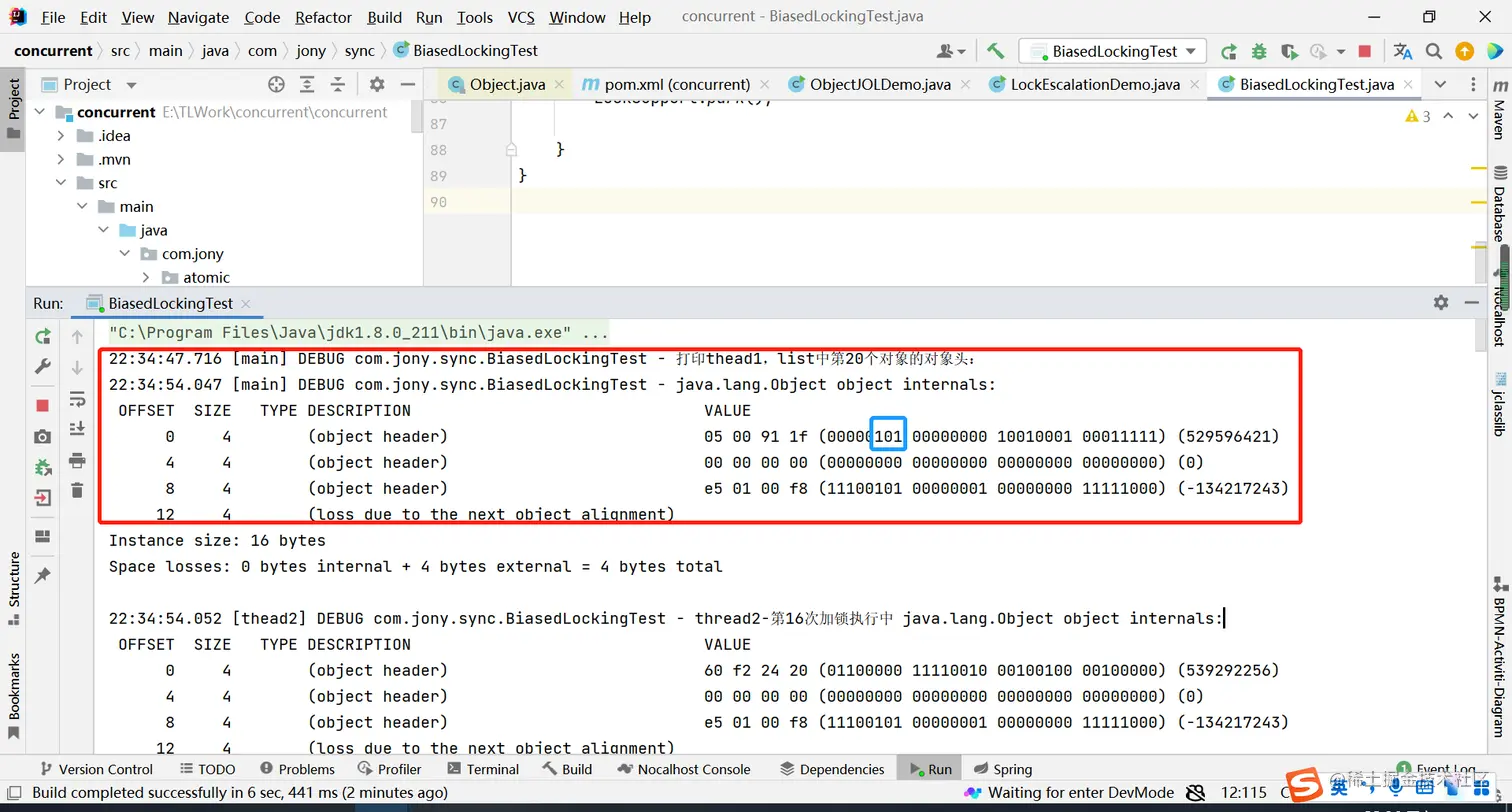The height and width of the screenshot is (812, 1512).
Task: Hide the Project tool window
Action: pos(407,85)
